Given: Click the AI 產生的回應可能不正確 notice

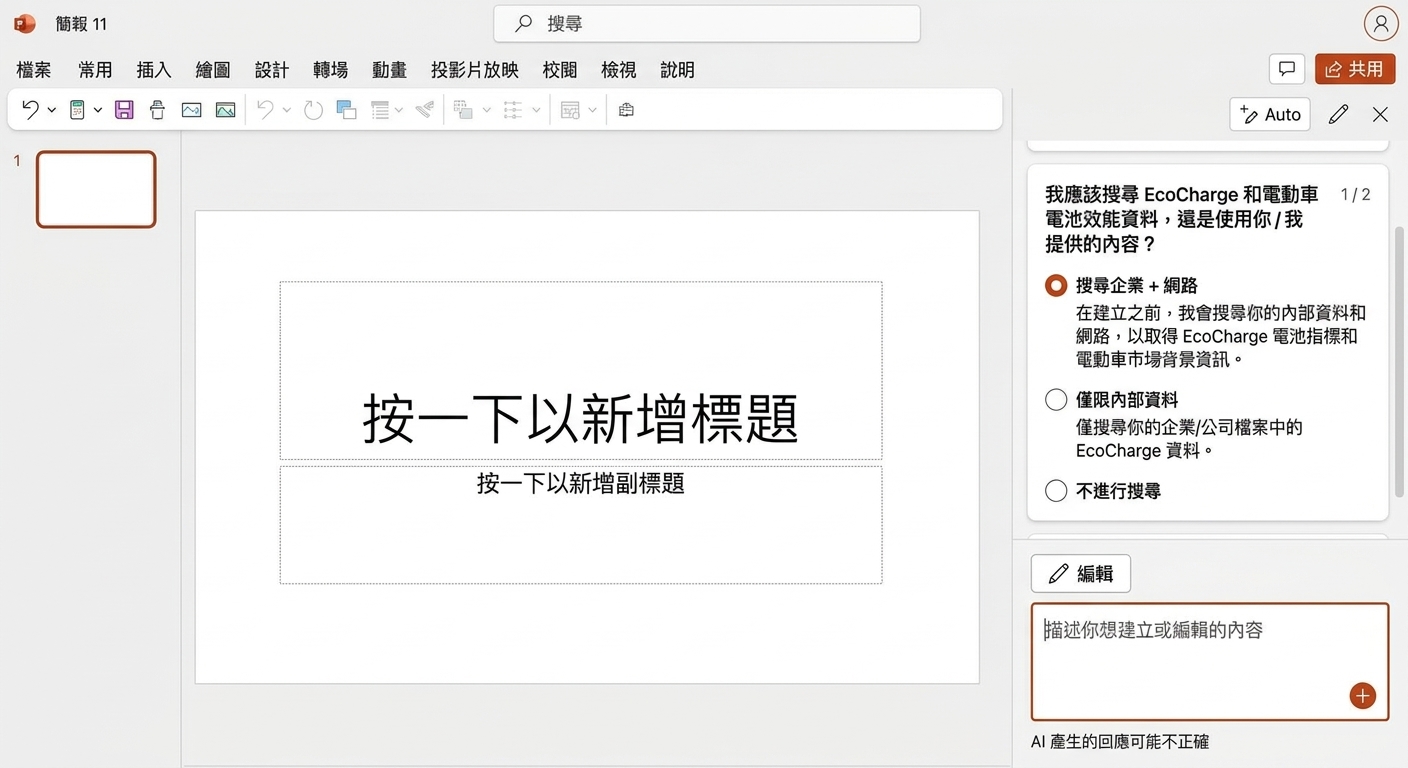Looking at the screenshot, I should [1120, 742].
